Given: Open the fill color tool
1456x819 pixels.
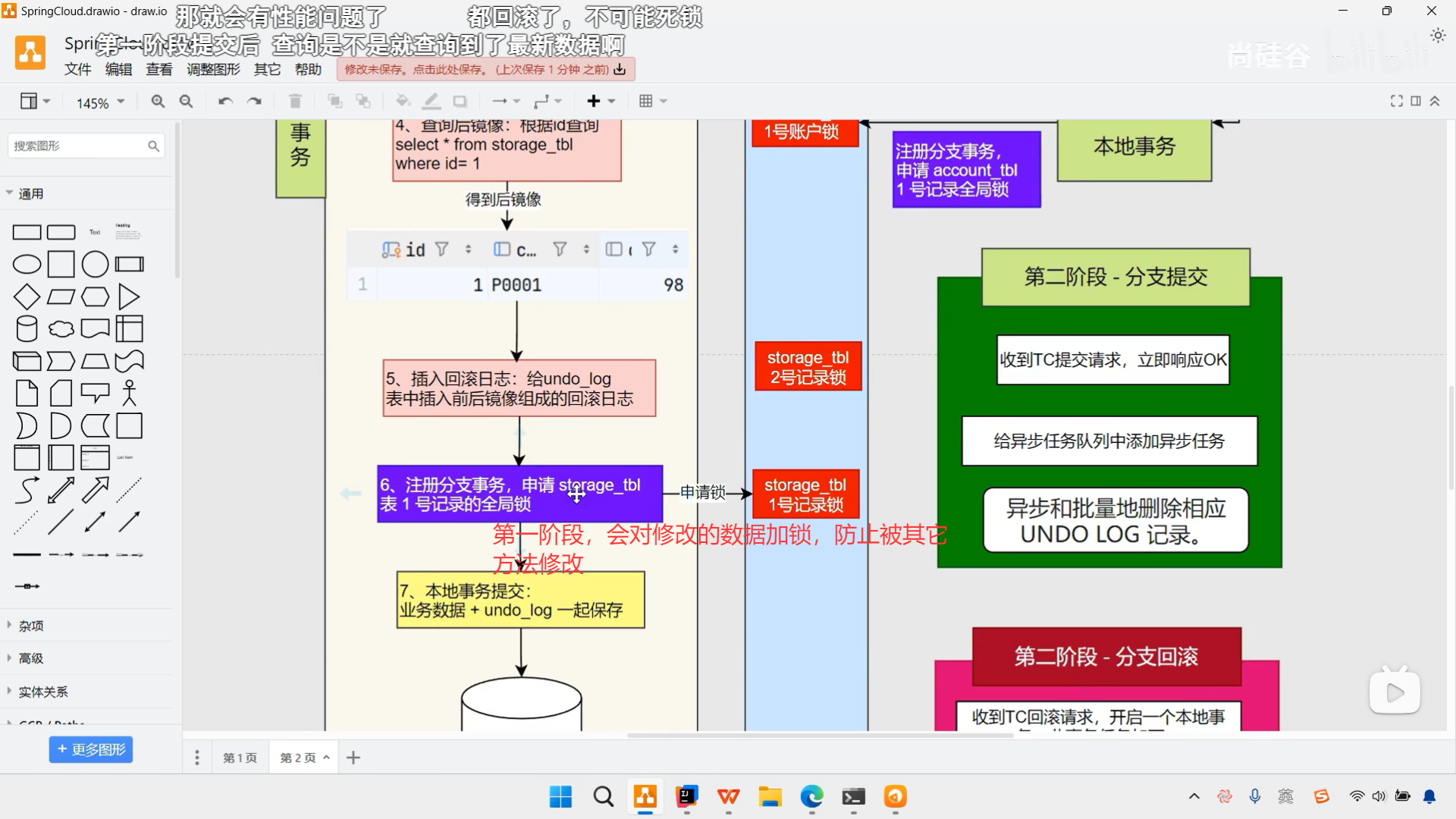Looking at the screenshot, I should 403,101.
